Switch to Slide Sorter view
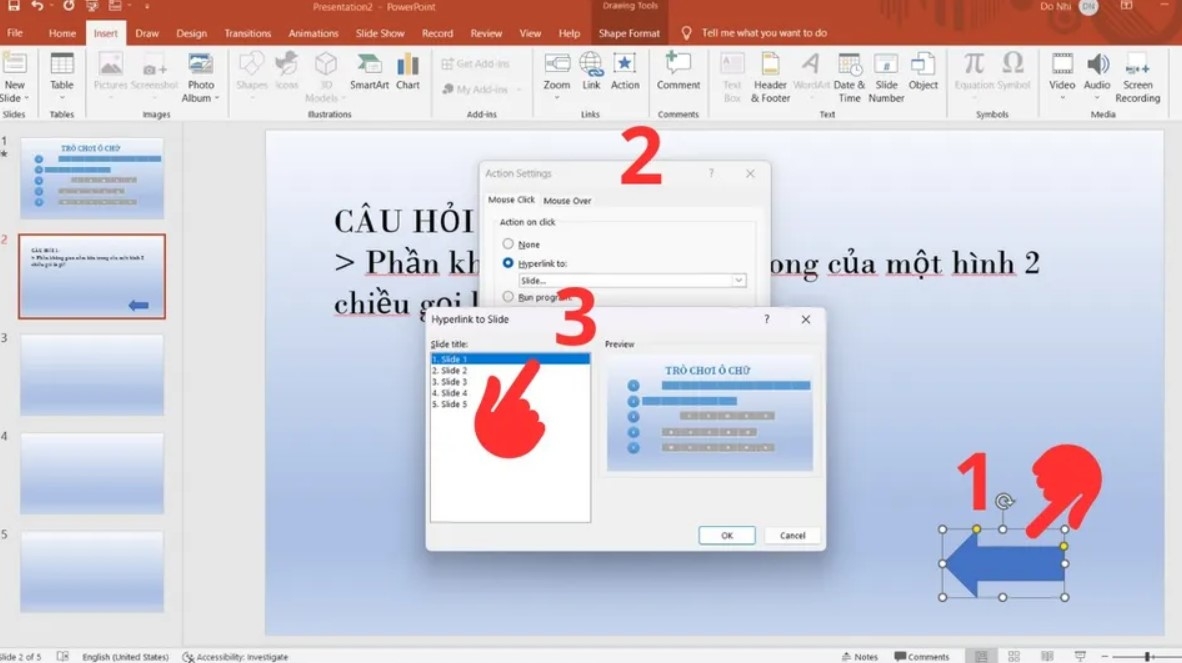The width and height of the screenshot is (1182, 663). point(1014,656)
